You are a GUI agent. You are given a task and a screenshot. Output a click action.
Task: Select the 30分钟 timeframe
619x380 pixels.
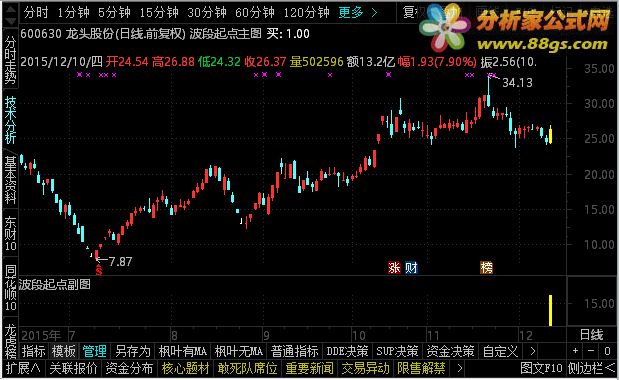point(207,13)
